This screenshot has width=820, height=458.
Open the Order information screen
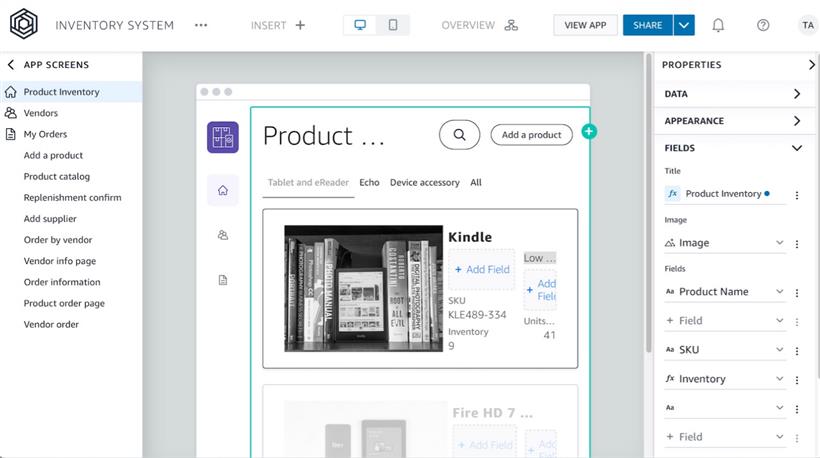pos(62,282)
